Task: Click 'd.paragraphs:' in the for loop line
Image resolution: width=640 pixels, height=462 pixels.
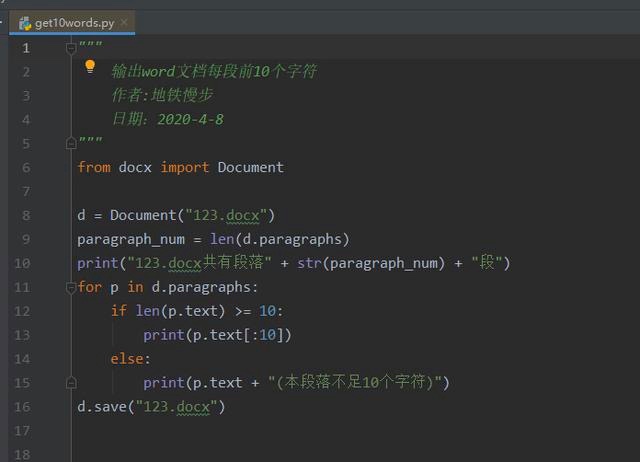Action: (x=205, y=287)
